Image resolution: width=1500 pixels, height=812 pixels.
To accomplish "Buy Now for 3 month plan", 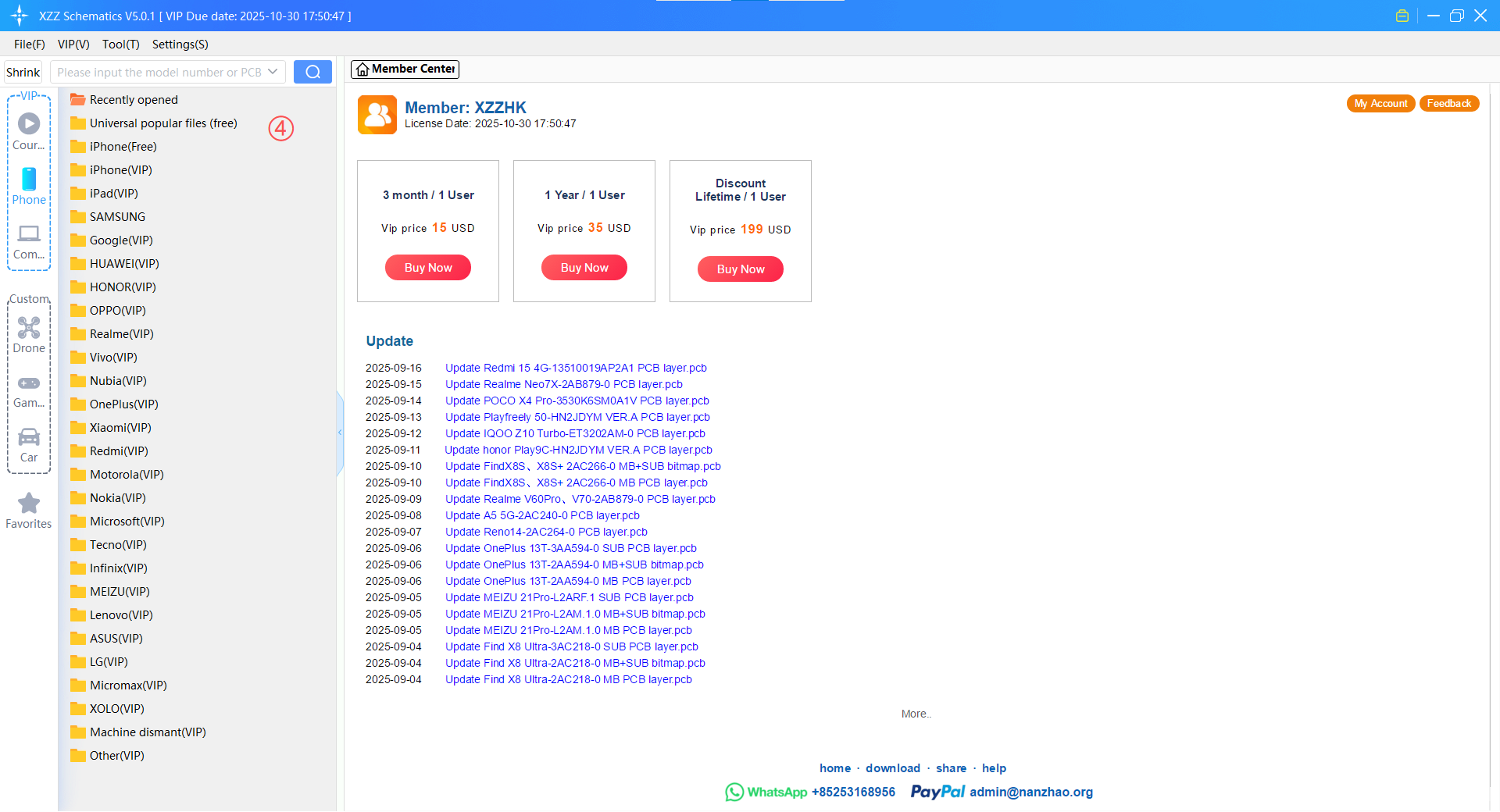I will click(428, 268).
